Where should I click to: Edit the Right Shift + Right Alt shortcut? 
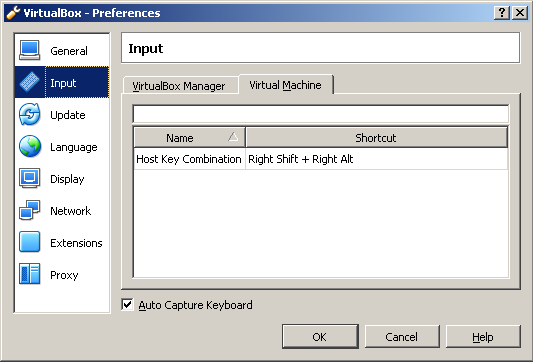pyautogui.click(x=301, y=159)
